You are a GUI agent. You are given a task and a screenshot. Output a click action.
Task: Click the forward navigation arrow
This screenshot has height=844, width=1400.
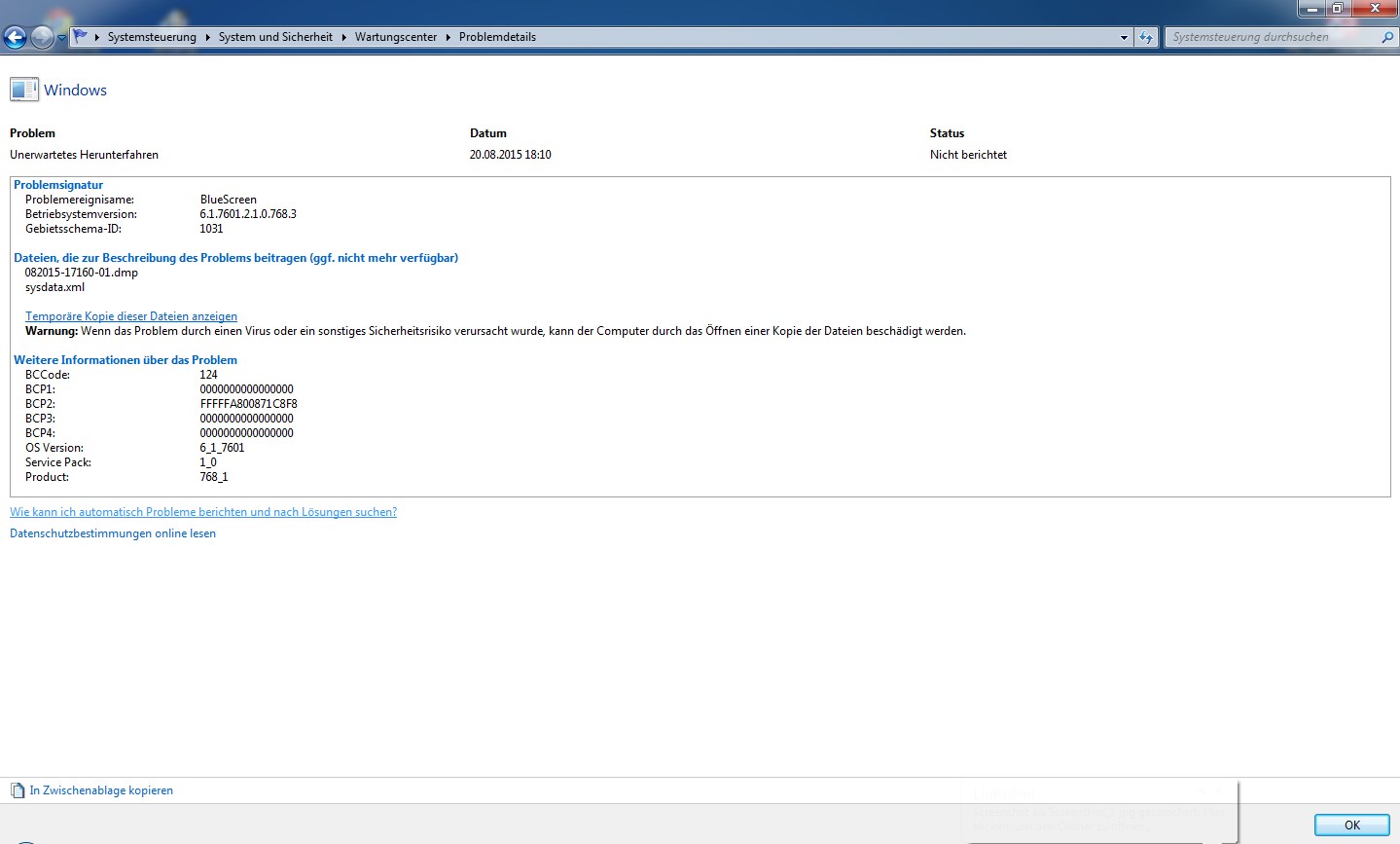click(42, 38)
